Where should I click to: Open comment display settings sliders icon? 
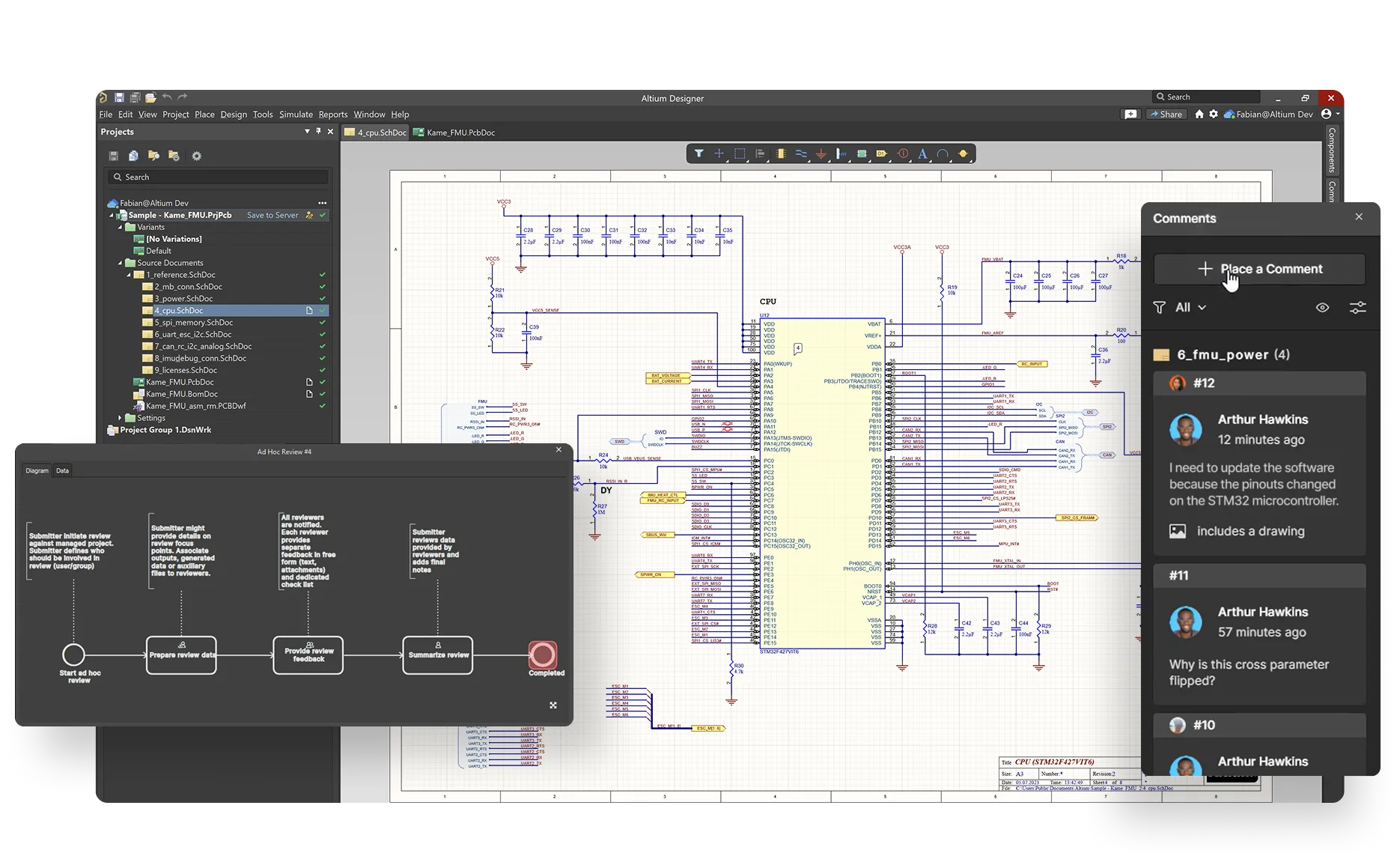1358,308
